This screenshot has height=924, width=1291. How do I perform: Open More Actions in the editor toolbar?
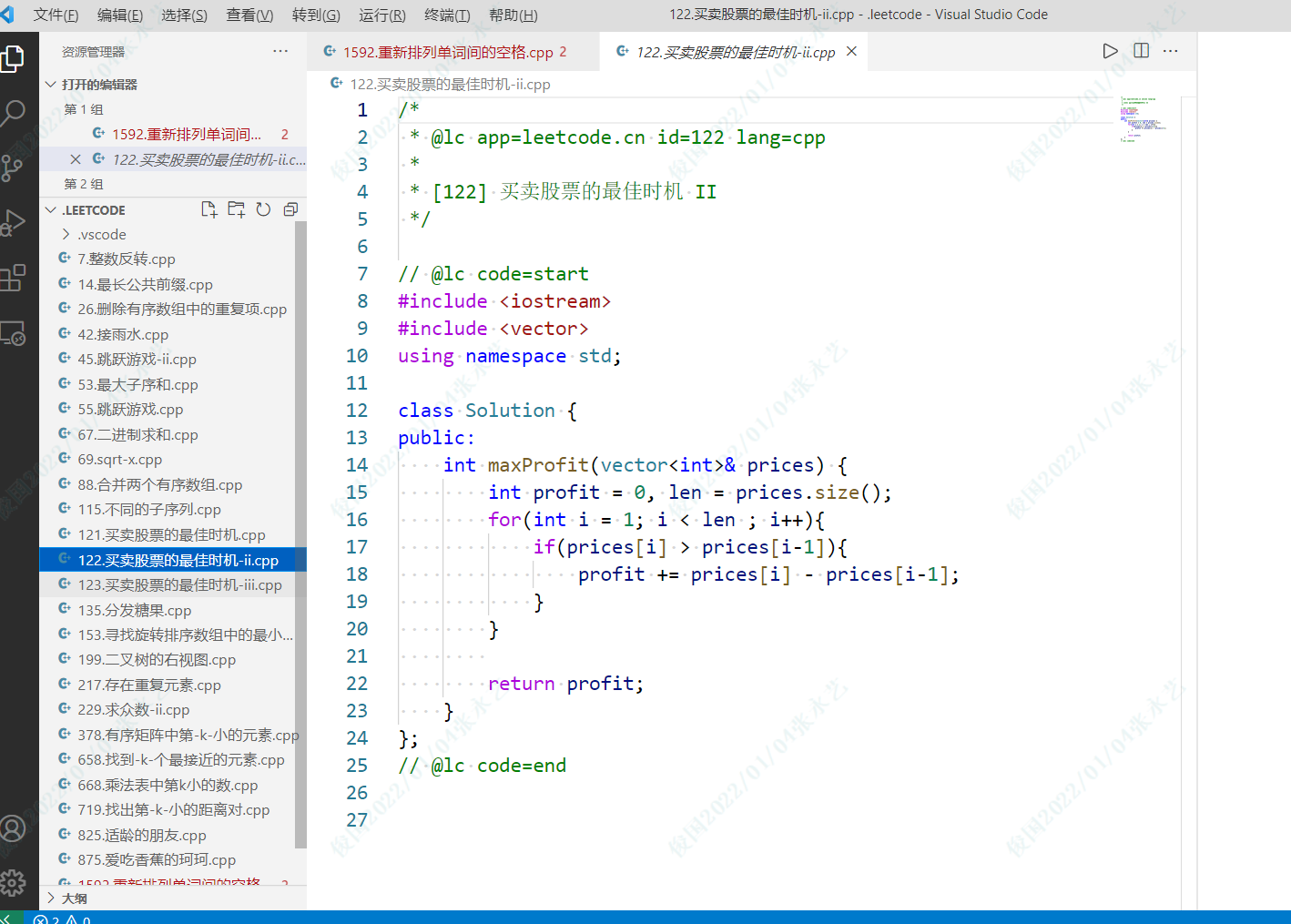[x=1171, y=51]
